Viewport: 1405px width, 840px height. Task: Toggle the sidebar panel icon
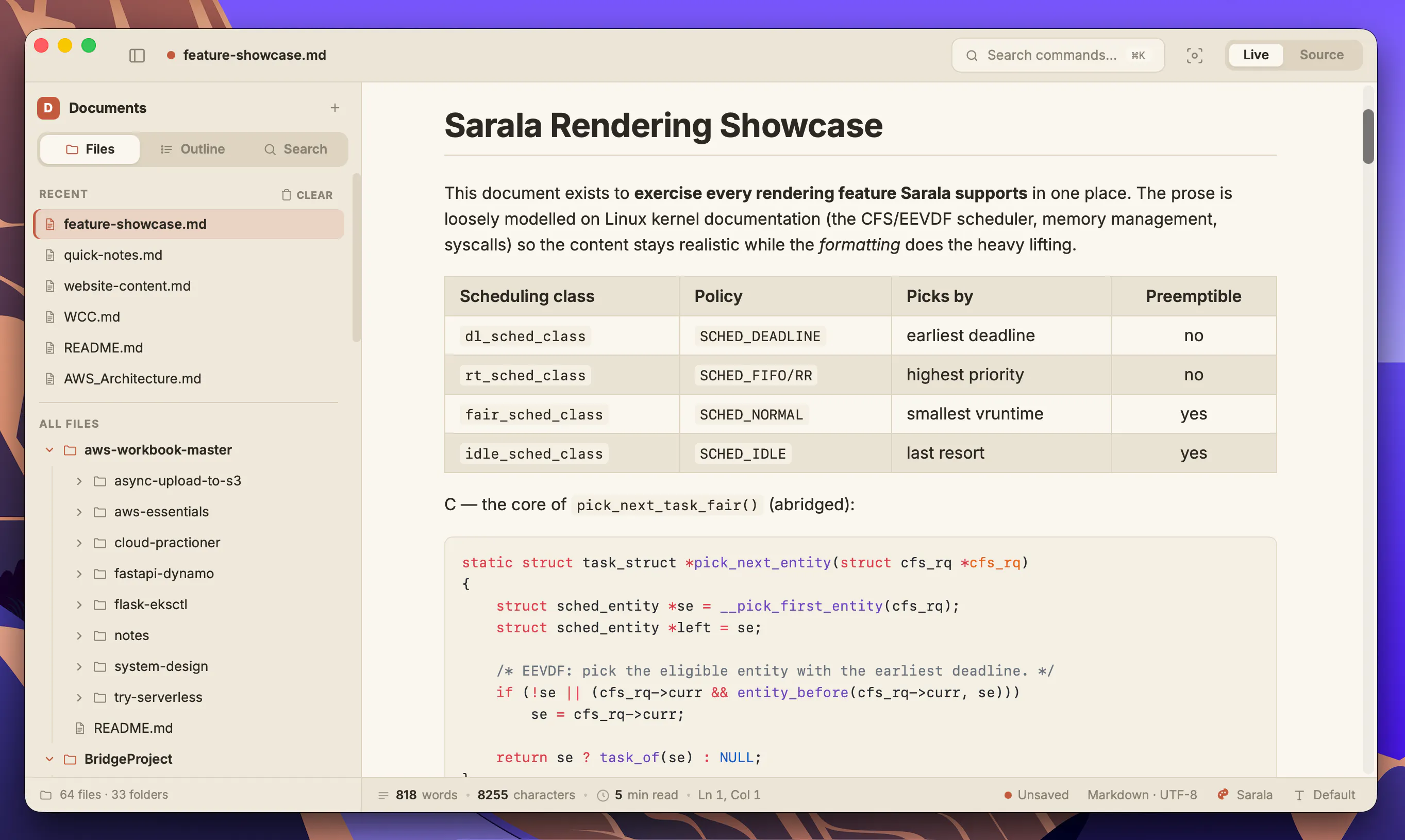137,55
